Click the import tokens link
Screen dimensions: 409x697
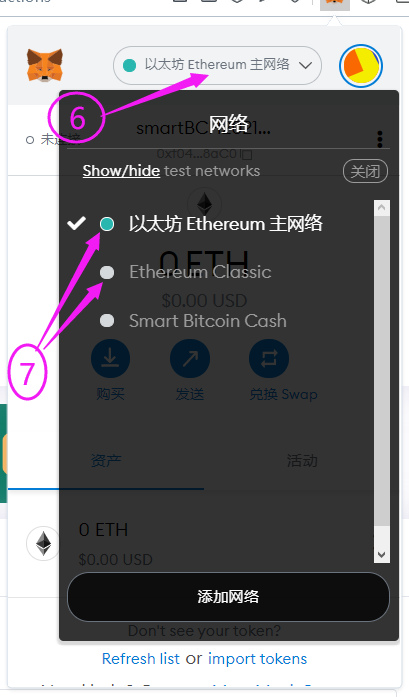(x=257, y=658)
